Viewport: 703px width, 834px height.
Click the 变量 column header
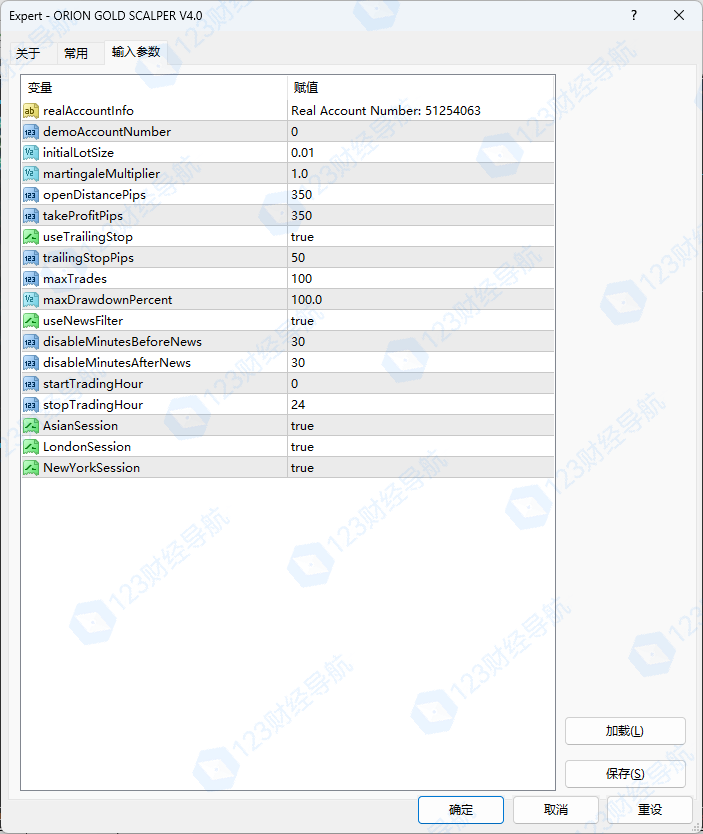tap(154, 88)
